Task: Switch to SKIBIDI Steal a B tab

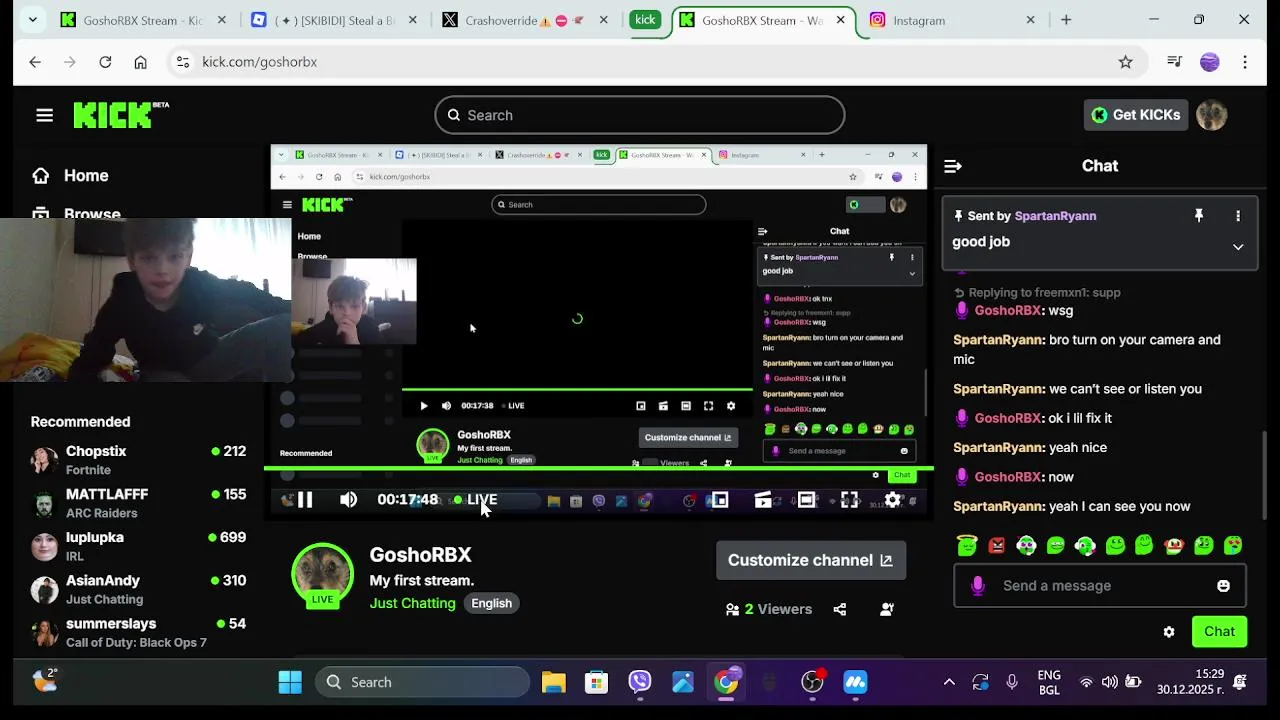Action: [x=336, y=20]
